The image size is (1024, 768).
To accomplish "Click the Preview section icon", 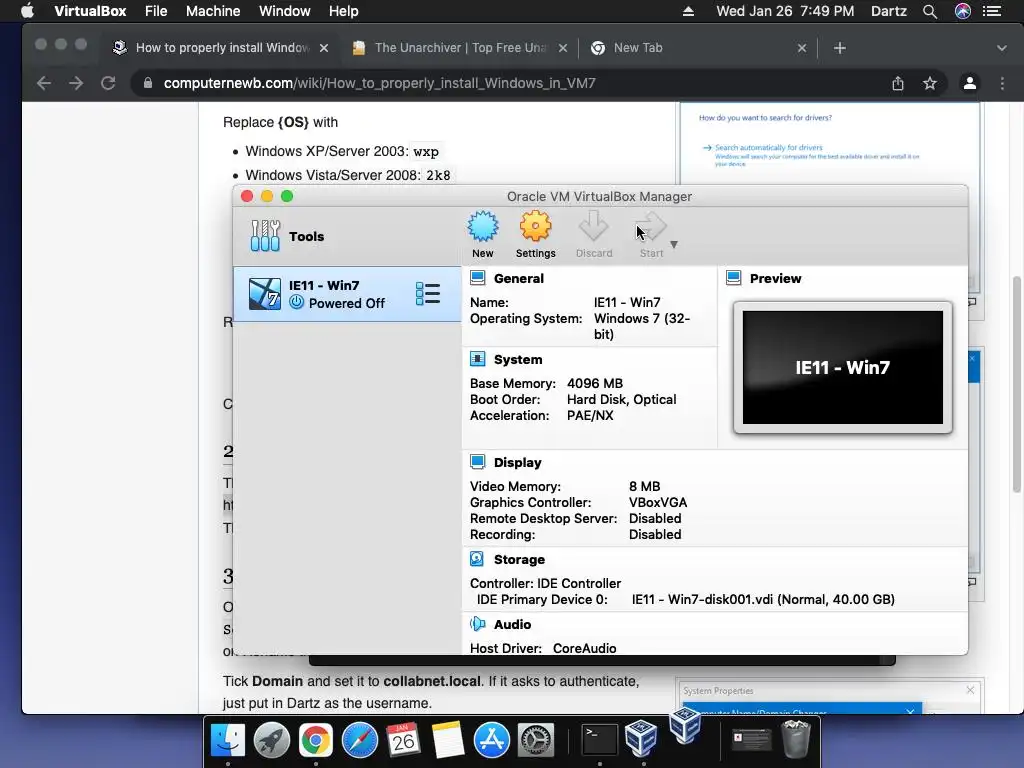I will click(x=733, y=278).
